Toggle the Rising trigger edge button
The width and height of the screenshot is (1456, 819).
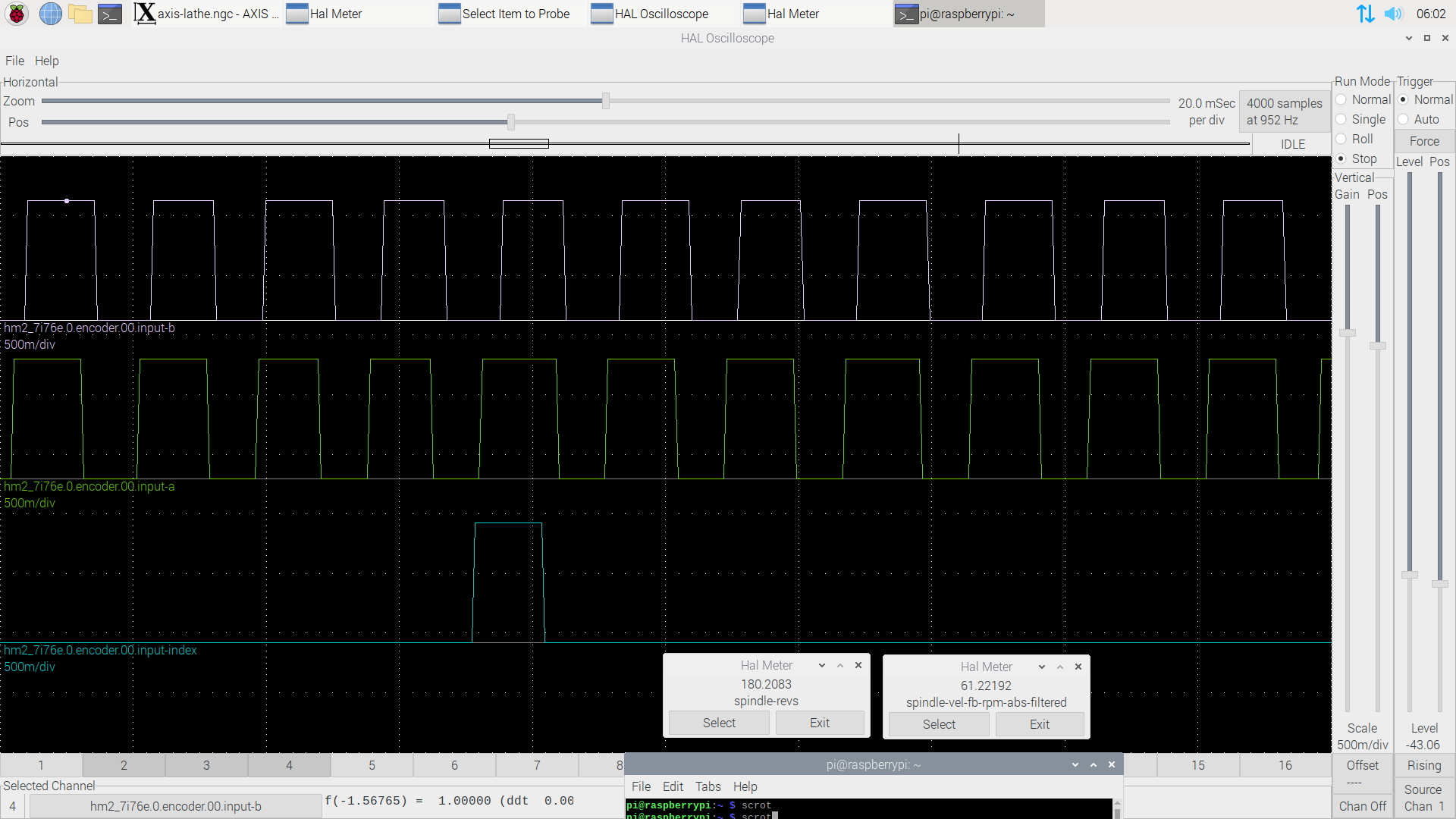click(x=1424, y=765)
